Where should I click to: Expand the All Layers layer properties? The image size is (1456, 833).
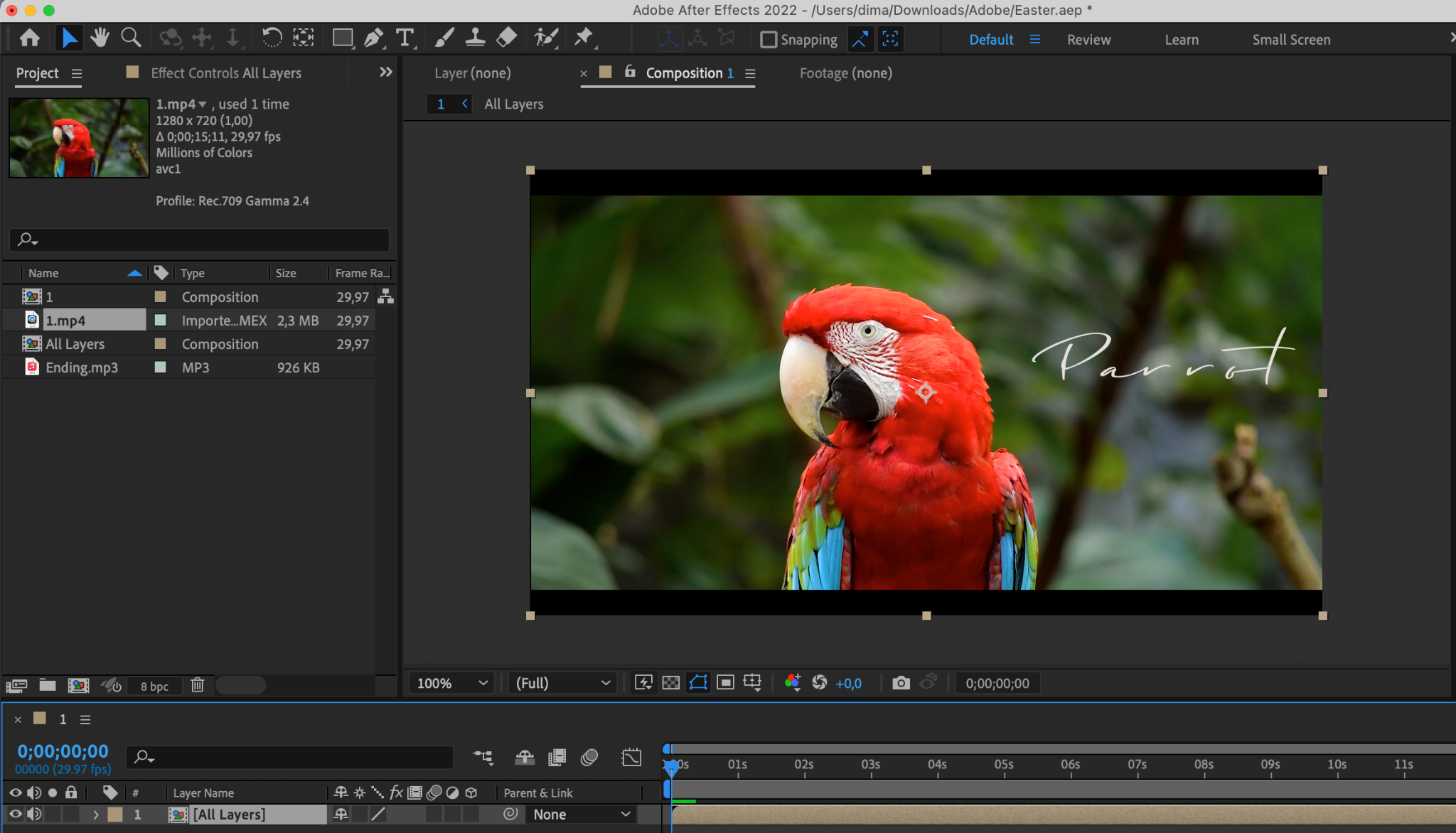[x=96, y=815]
